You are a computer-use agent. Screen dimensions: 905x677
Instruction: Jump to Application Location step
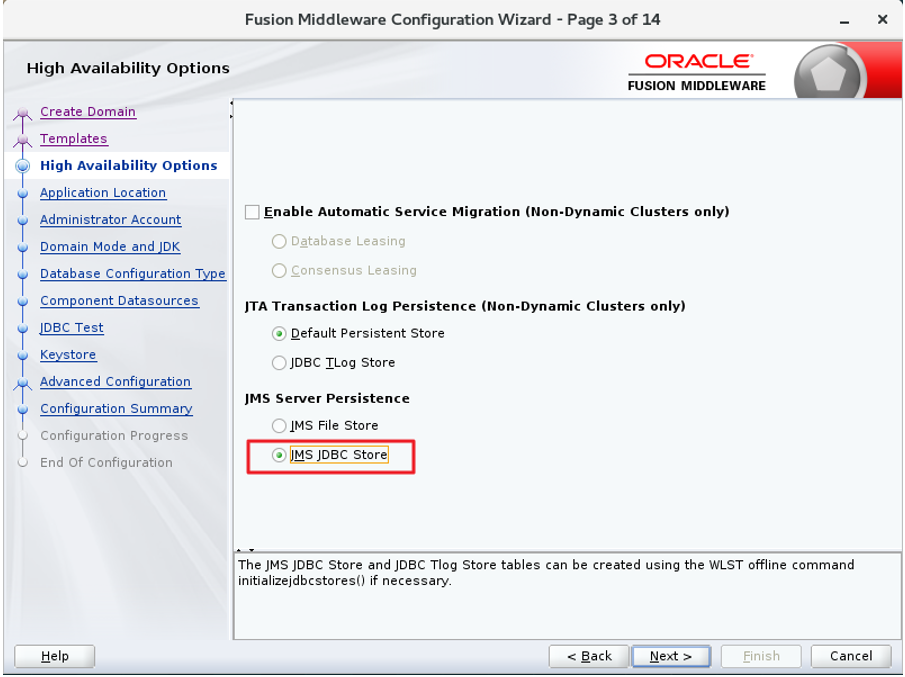[103, 193]
